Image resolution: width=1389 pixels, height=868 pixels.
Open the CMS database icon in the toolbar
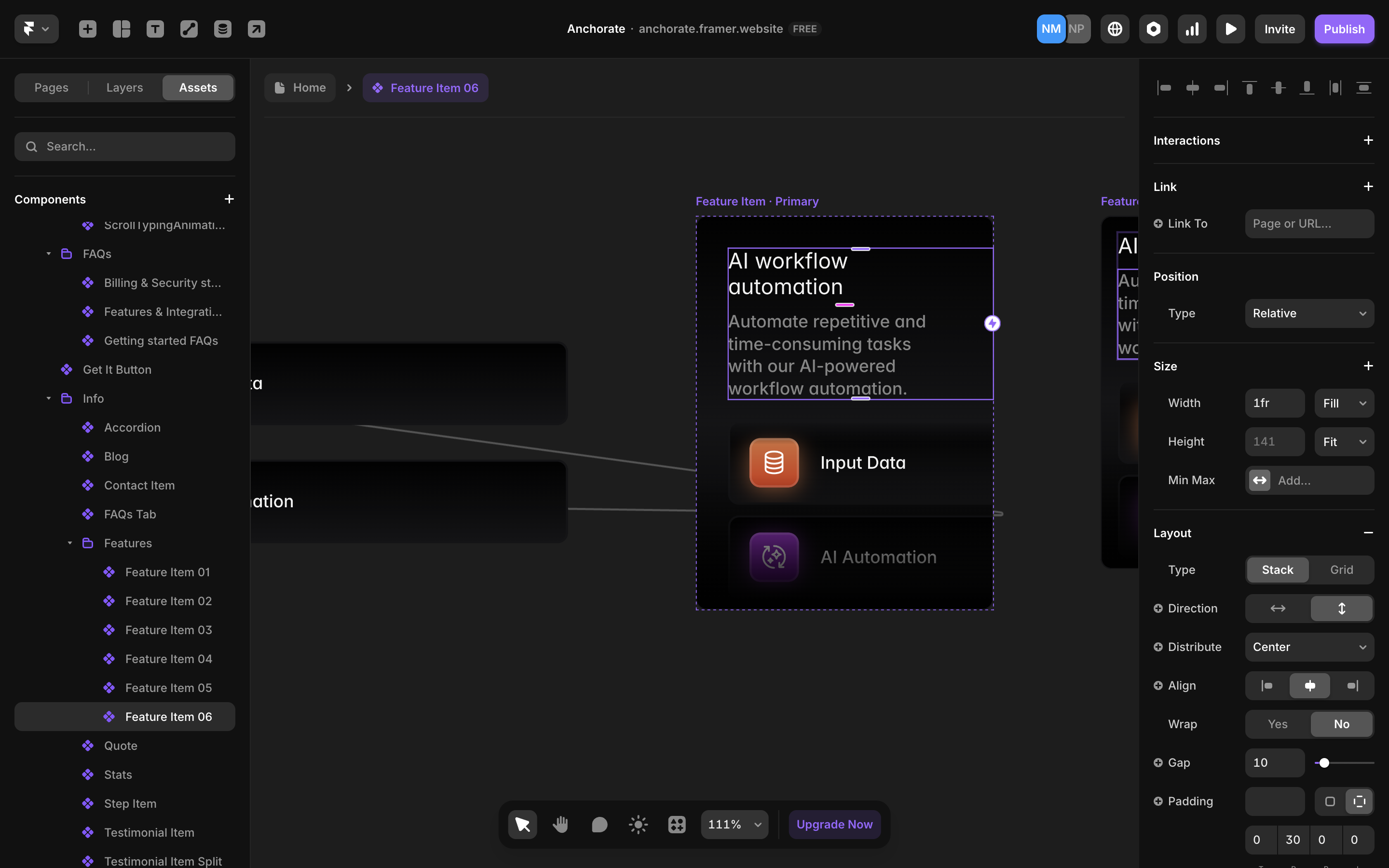click(223, 28)
